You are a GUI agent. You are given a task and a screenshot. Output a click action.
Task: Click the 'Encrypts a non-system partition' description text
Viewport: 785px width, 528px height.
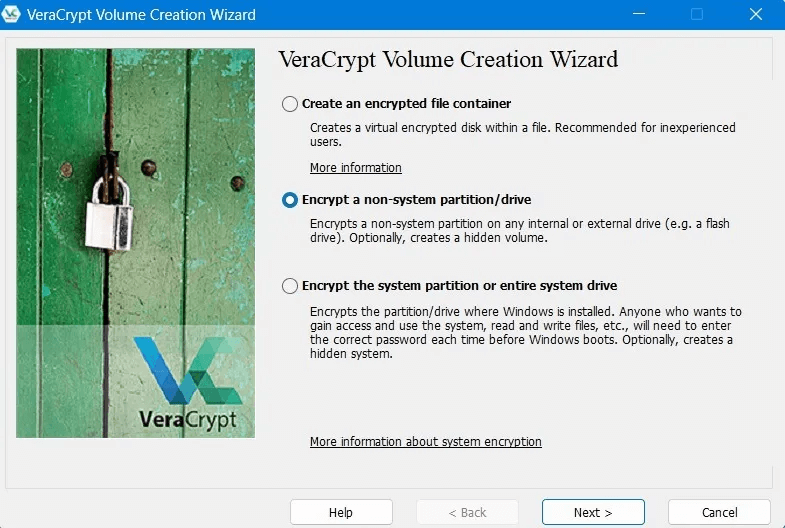(x=520, y=231)
